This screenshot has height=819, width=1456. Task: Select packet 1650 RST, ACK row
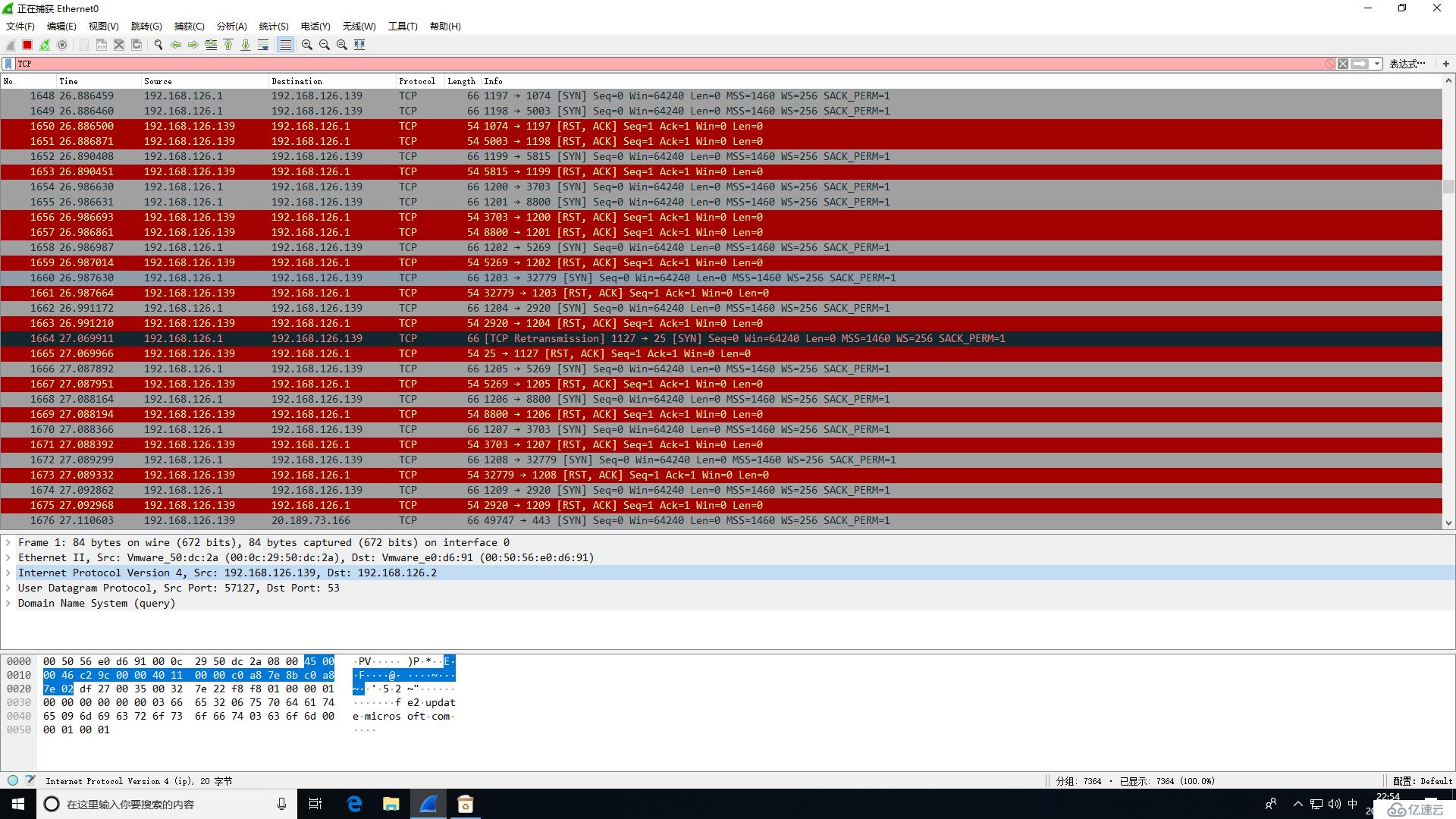point(721,126)
